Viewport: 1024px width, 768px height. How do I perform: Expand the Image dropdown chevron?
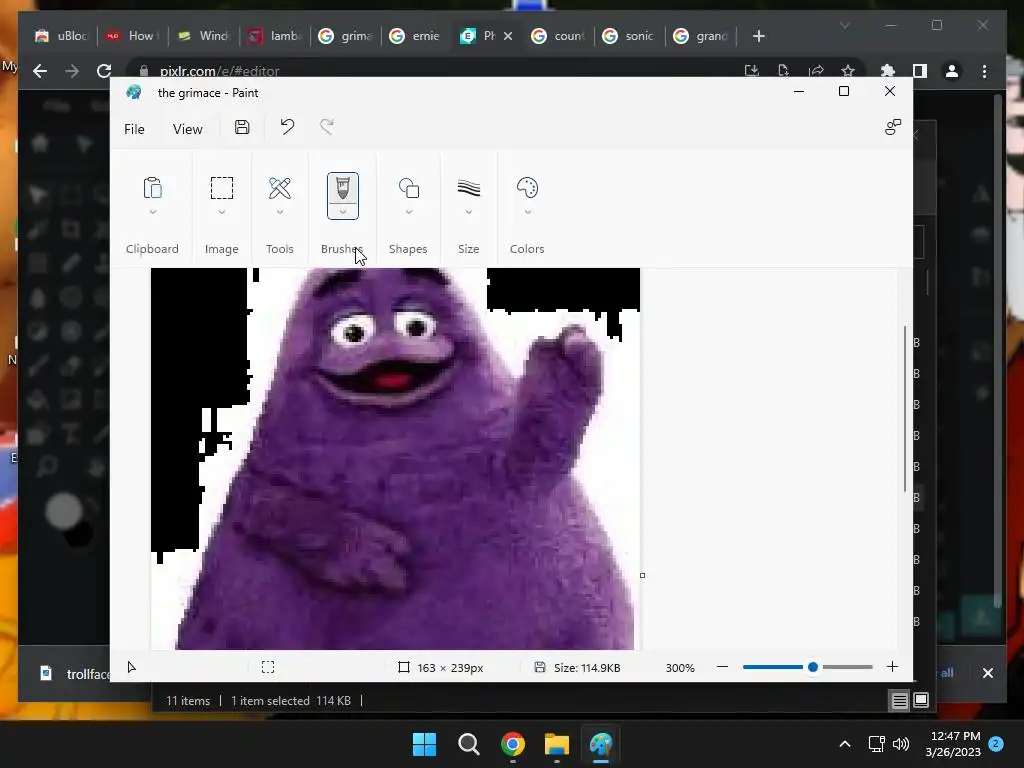point(221,212)
